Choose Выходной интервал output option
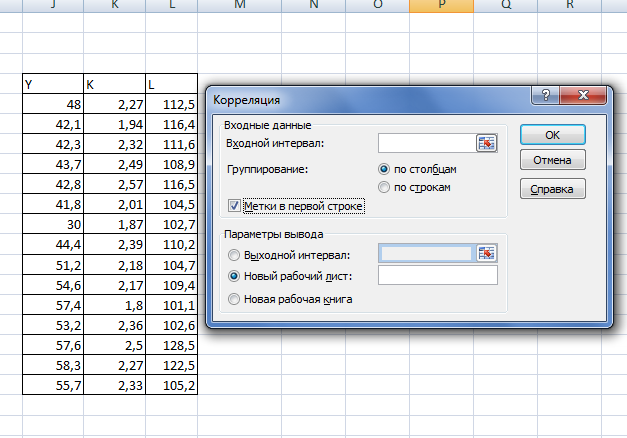627x438 pixels. pyautogui.click(x=235, y=255)
